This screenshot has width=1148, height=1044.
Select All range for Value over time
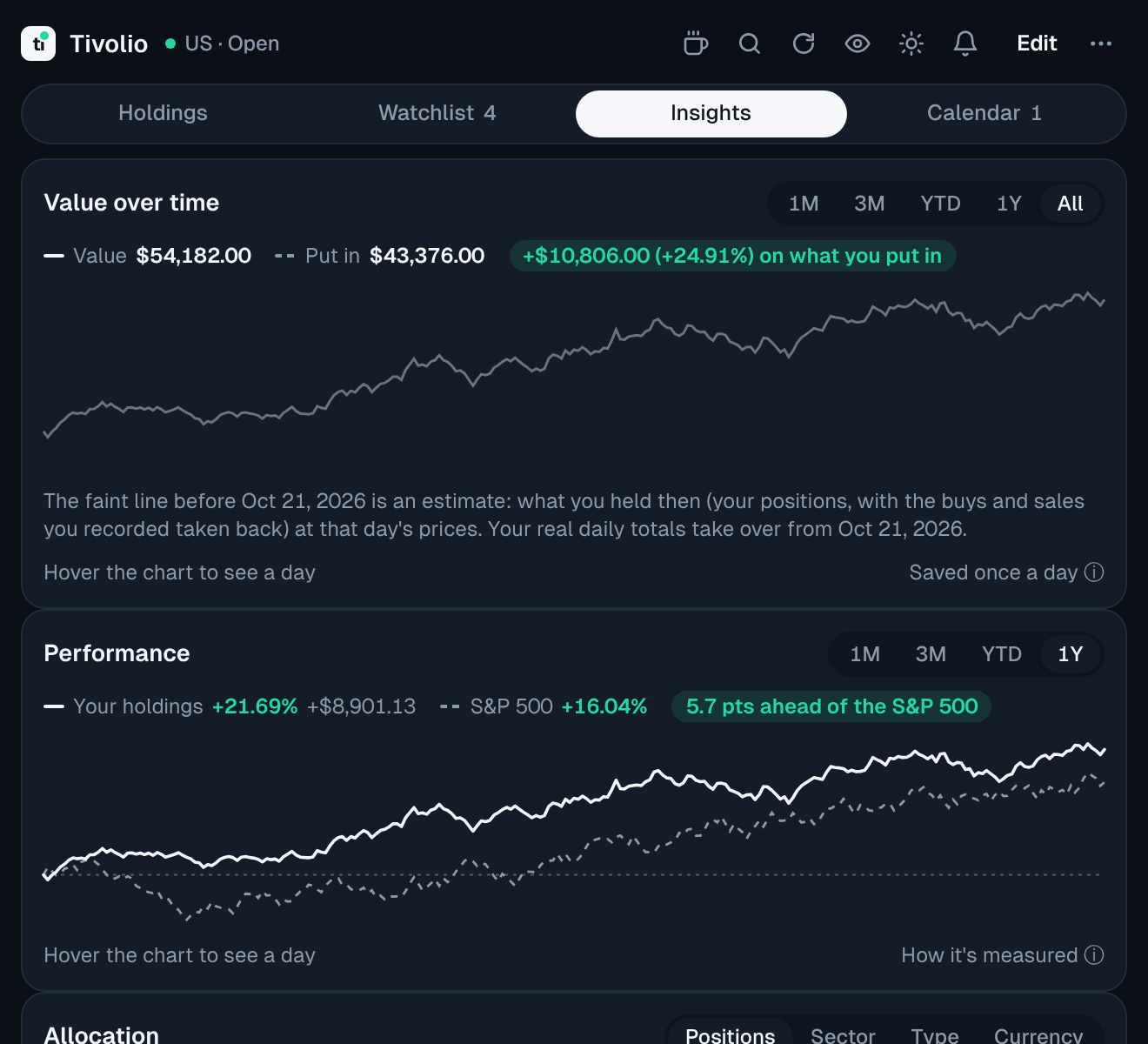[1071, 204]
